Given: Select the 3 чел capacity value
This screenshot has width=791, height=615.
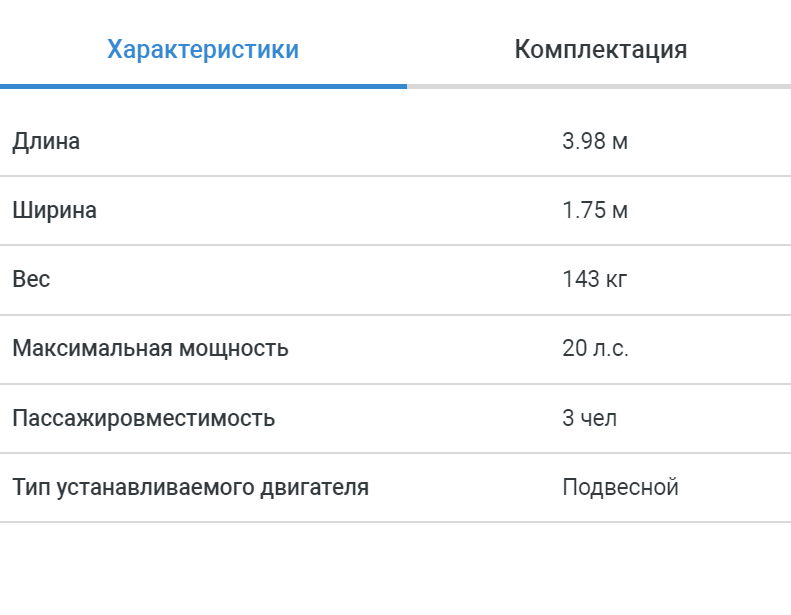Looking at the screenshot, I should click(x=589, y=418).
